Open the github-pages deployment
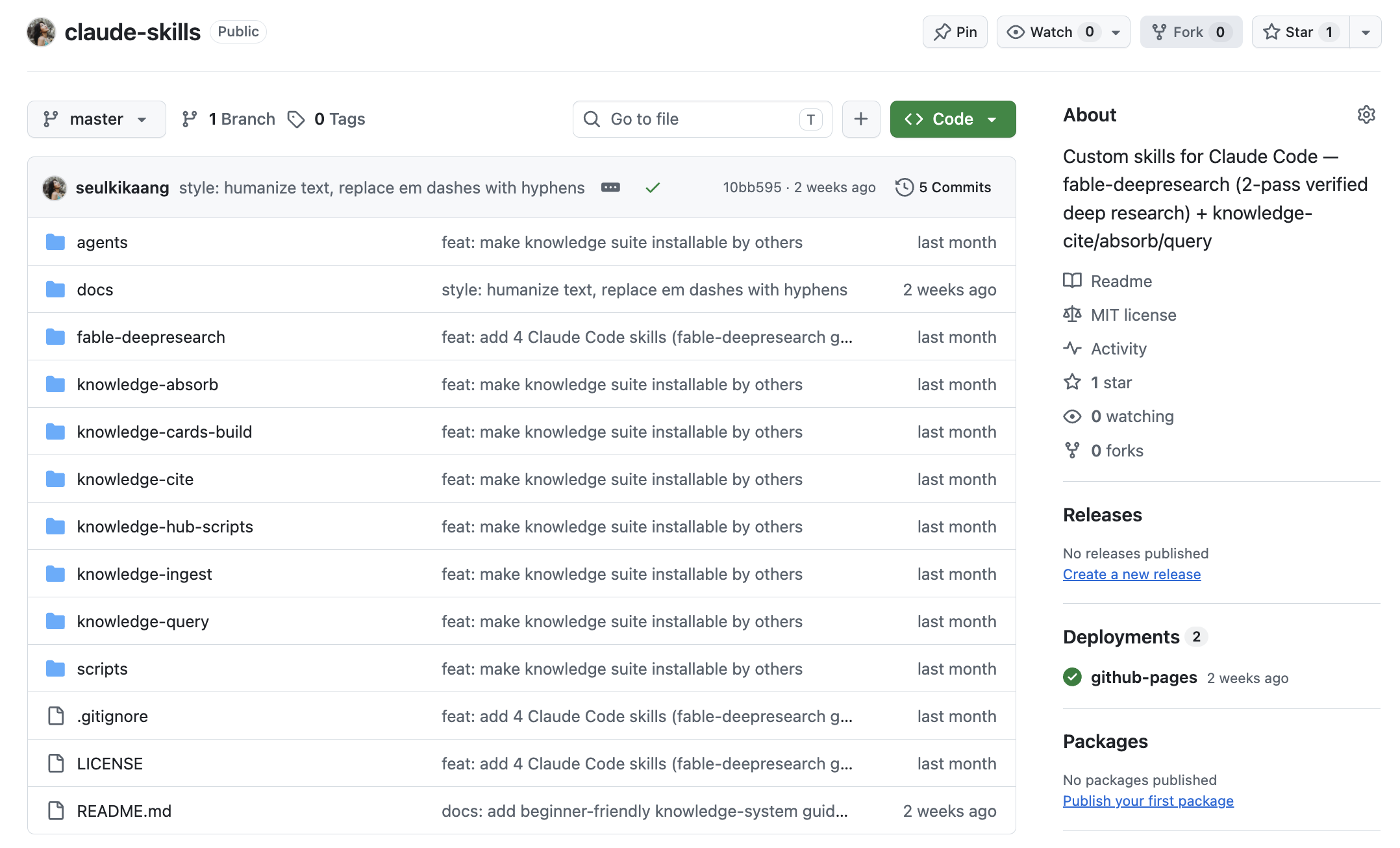This screenshot has height=848, width=1400. pyautogui.click(x=1144, y=677)
